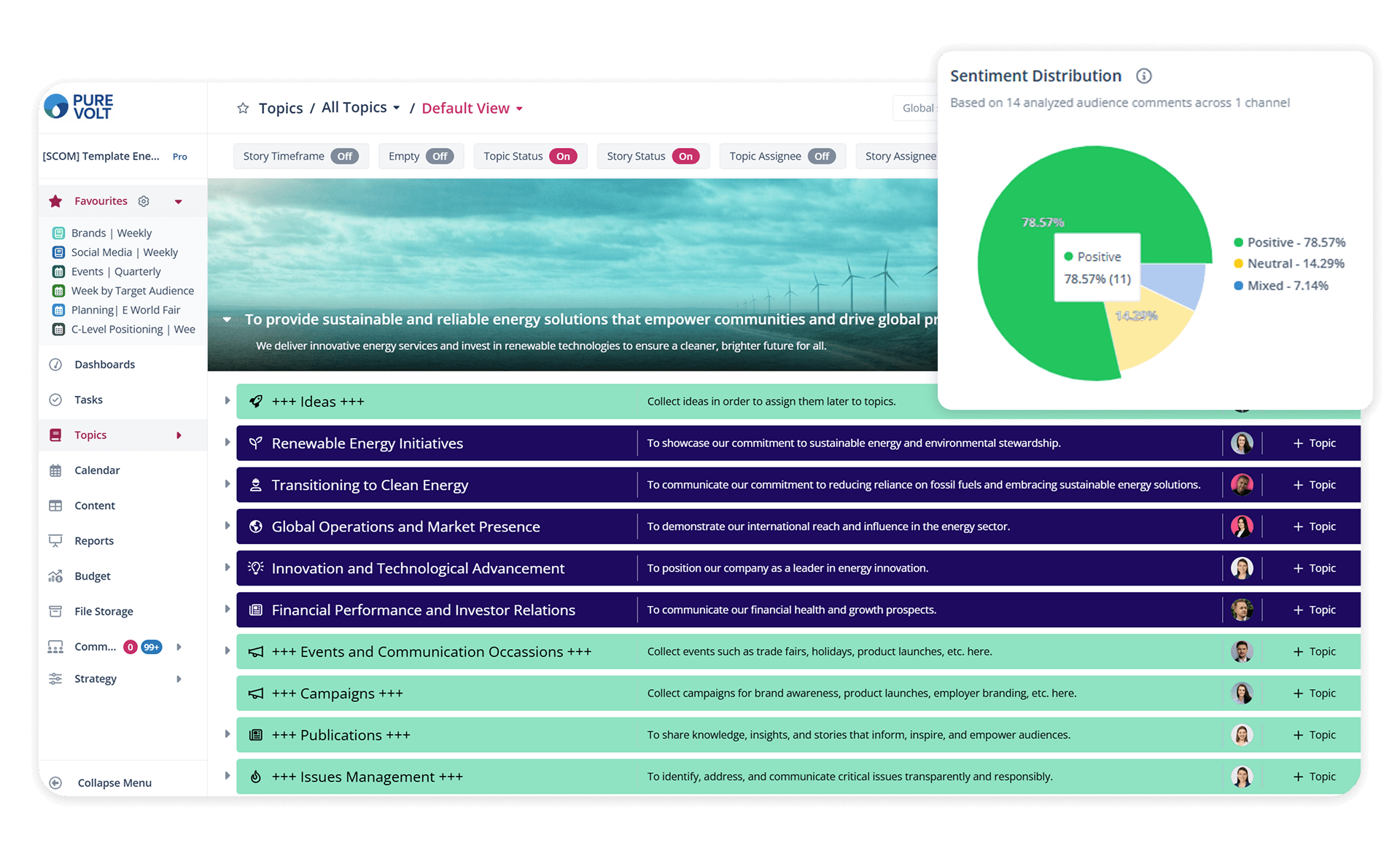
Task: Add Topic under Innovation and Technological Advancement
Action: [1314, 568]
